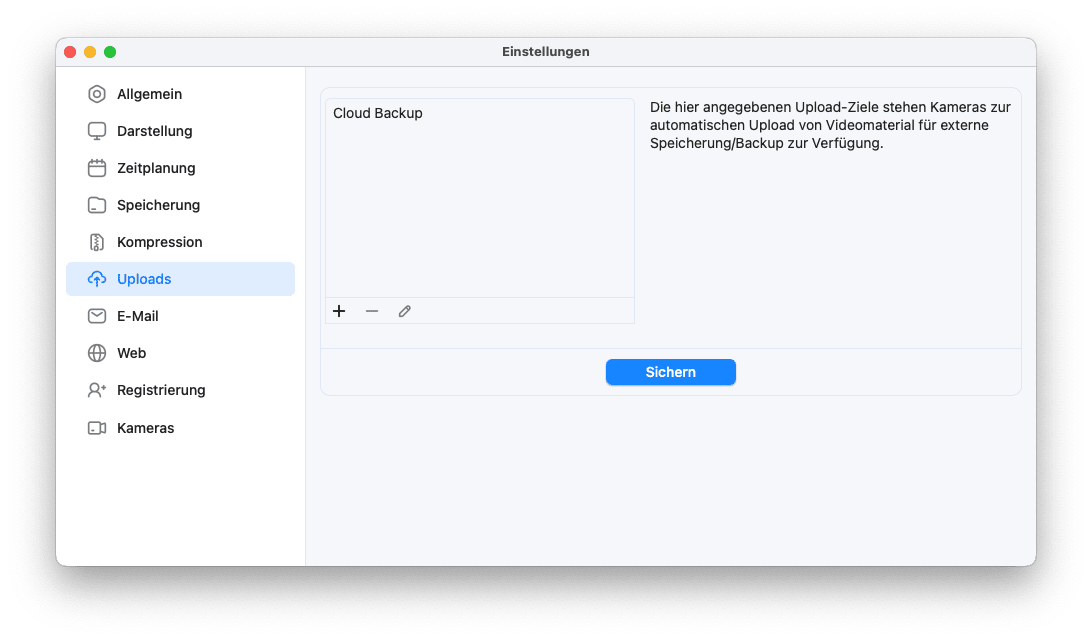This screenshot has width=1092, height=640.
Task: Switch to the Kameras section
Action: [x=145, y=427]
